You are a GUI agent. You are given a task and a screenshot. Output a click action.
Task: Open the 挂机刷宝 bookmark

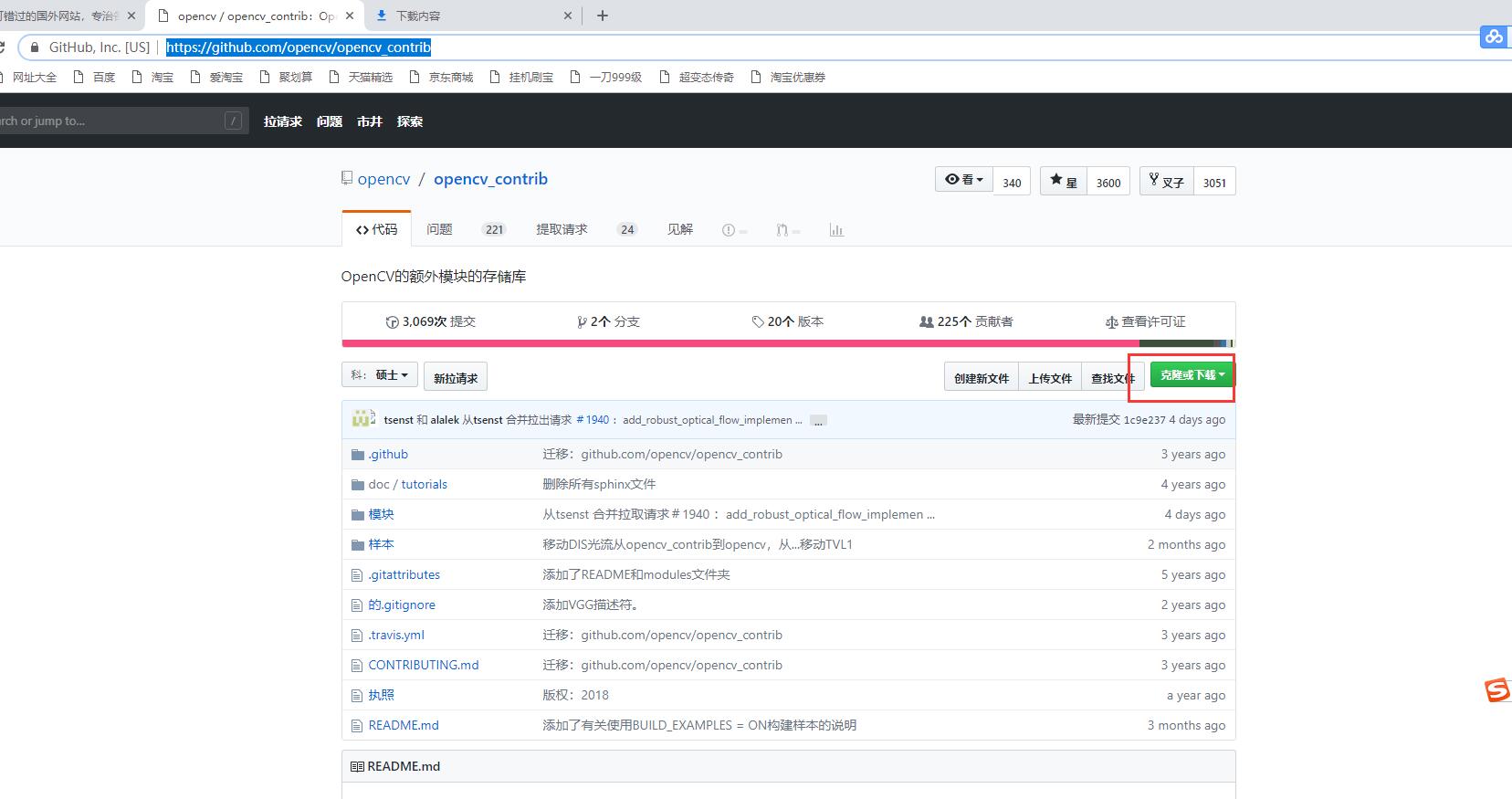coord(521,78)
